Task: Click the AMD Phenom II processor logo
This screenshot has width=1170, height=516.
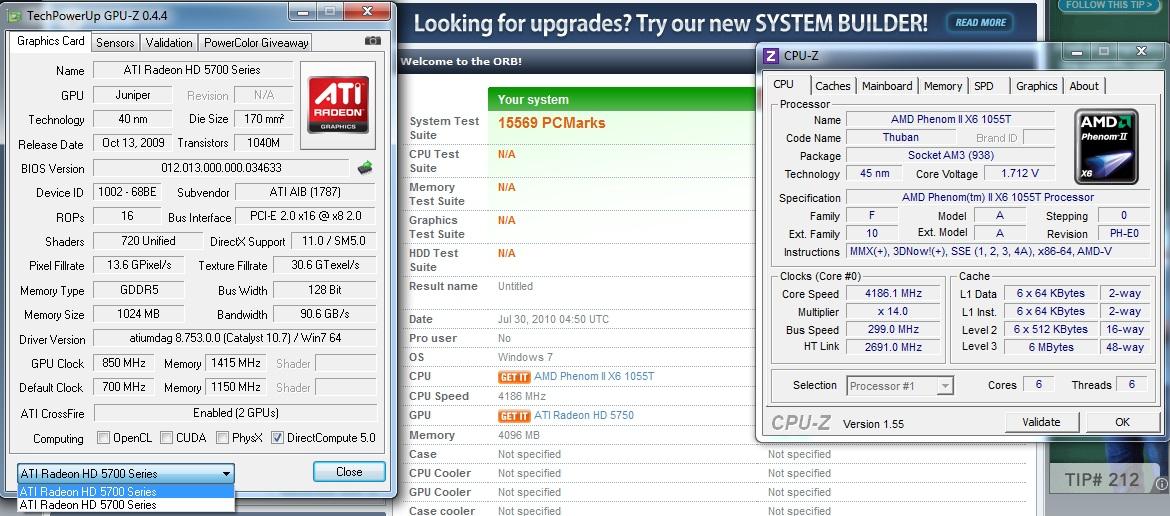Action: click(x=1109, y=147)
